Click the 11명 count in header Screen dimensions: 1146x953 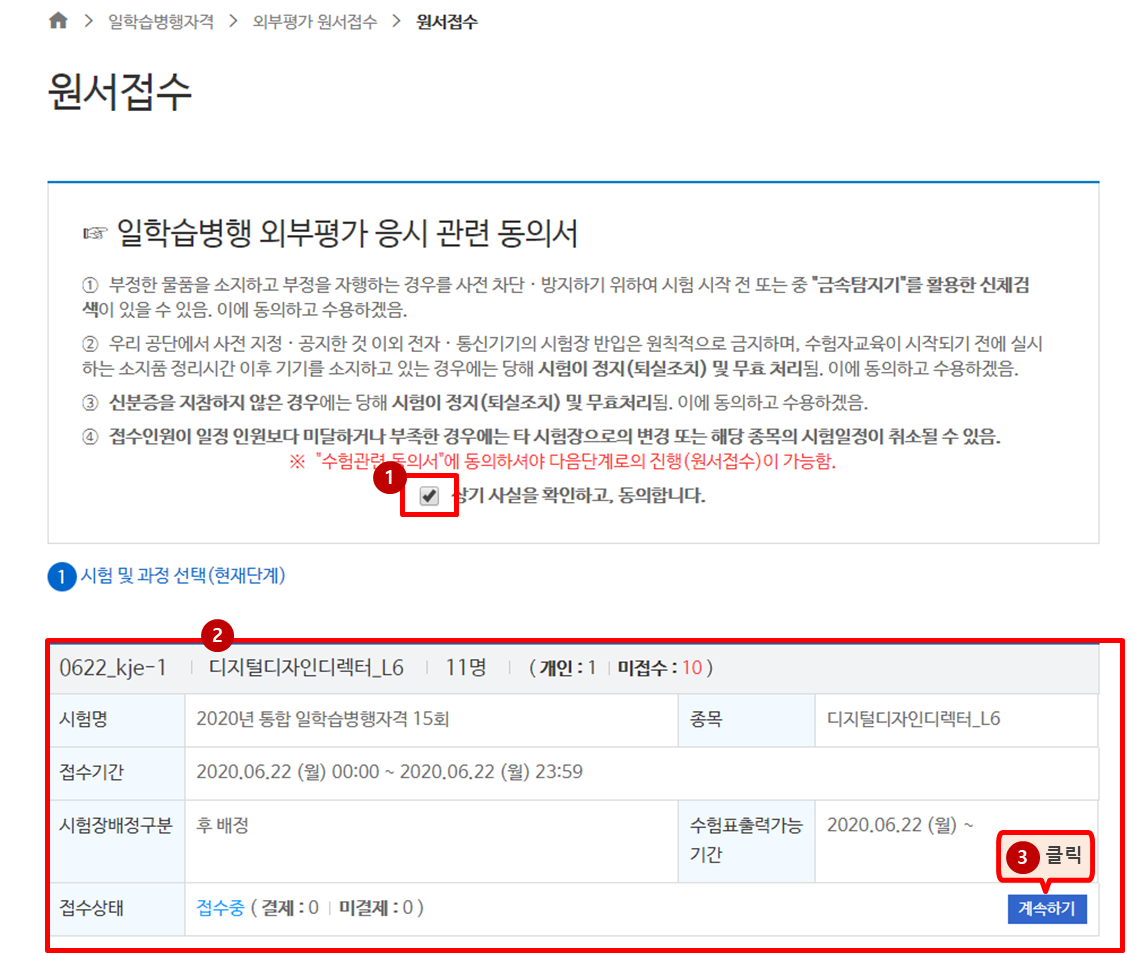(x=466, y=667)
